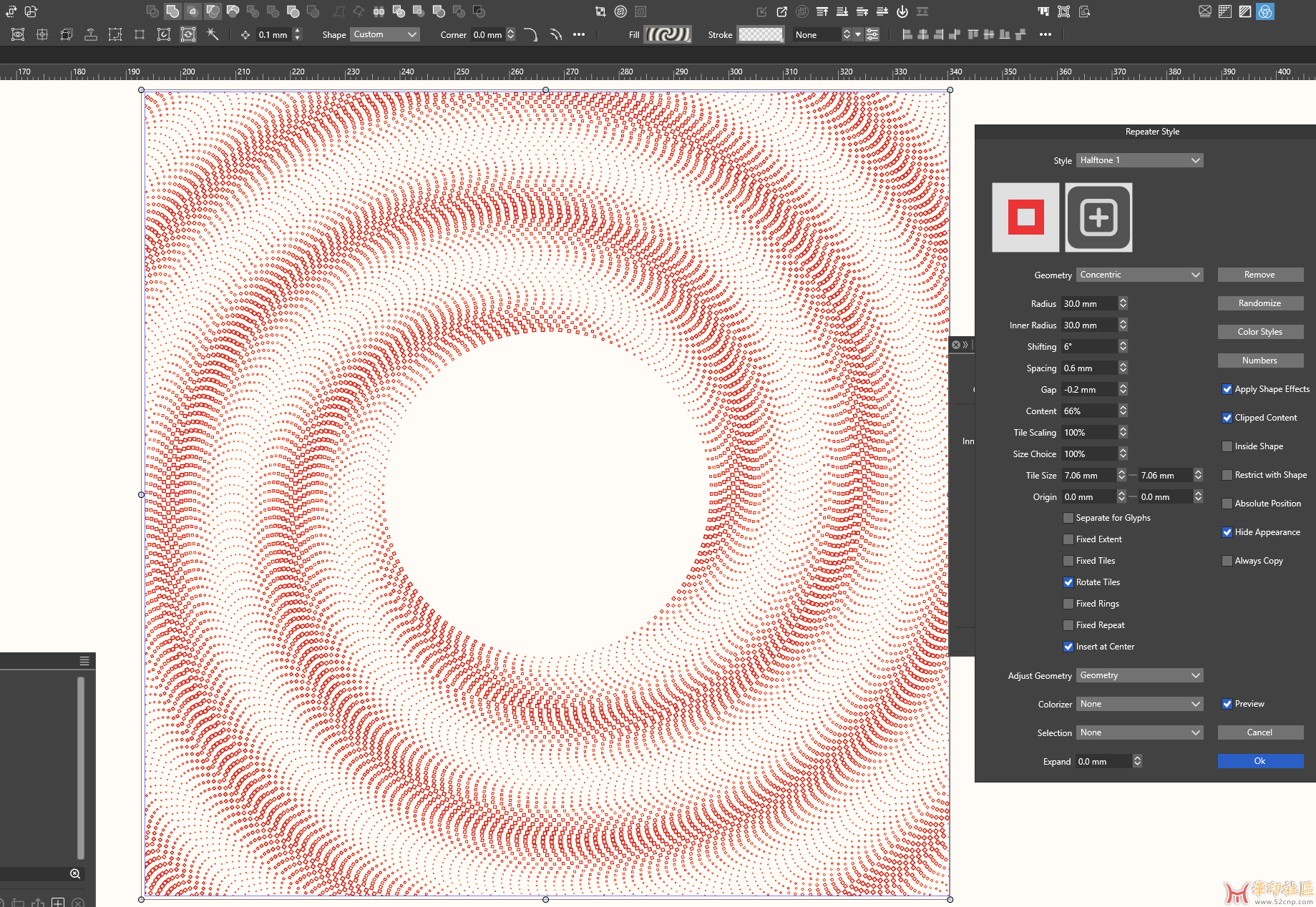Viewport: 1316px width, 907px height.
Task: Turn off Rotate Tiles checkbox
Action: tap(1068, 582)
